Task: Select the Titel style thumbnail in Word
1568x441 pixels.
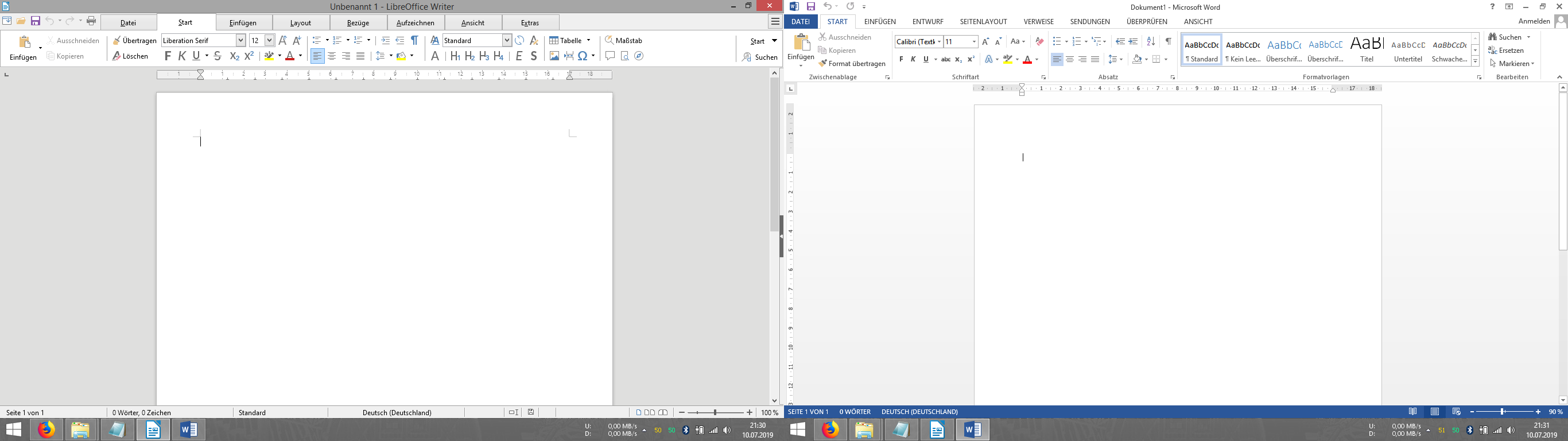Action: (1367, 49)
